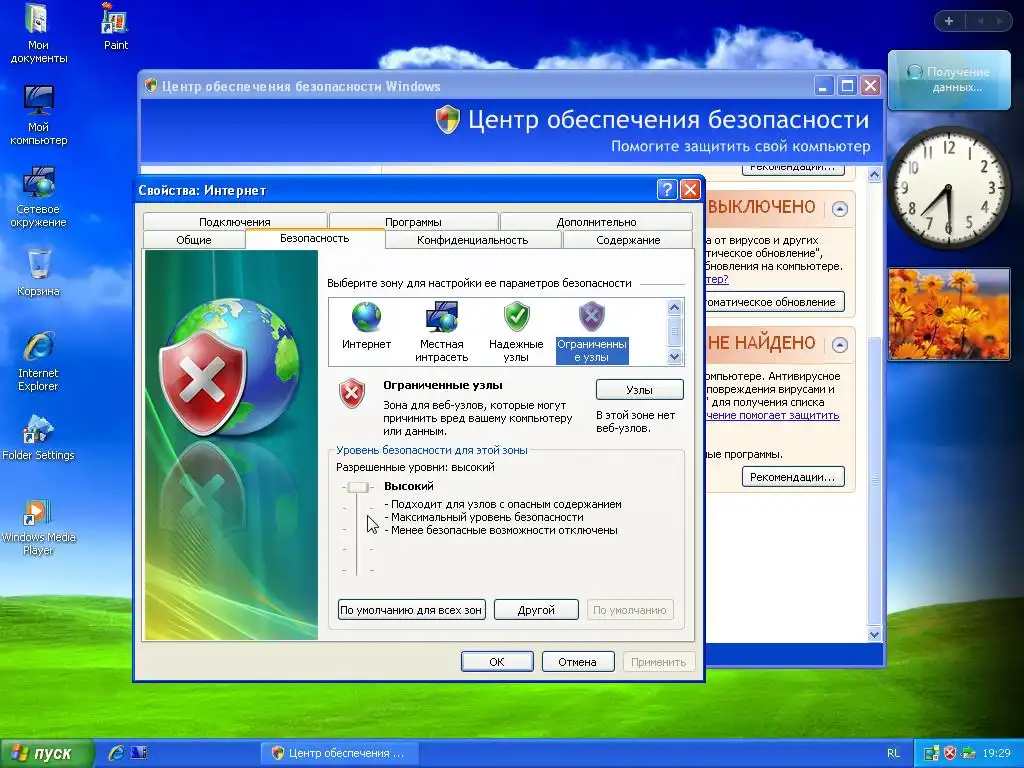Viewport: 1024px width, 768px height.
Task: Launch Windows Media Player shortcut
Action: 39,526
